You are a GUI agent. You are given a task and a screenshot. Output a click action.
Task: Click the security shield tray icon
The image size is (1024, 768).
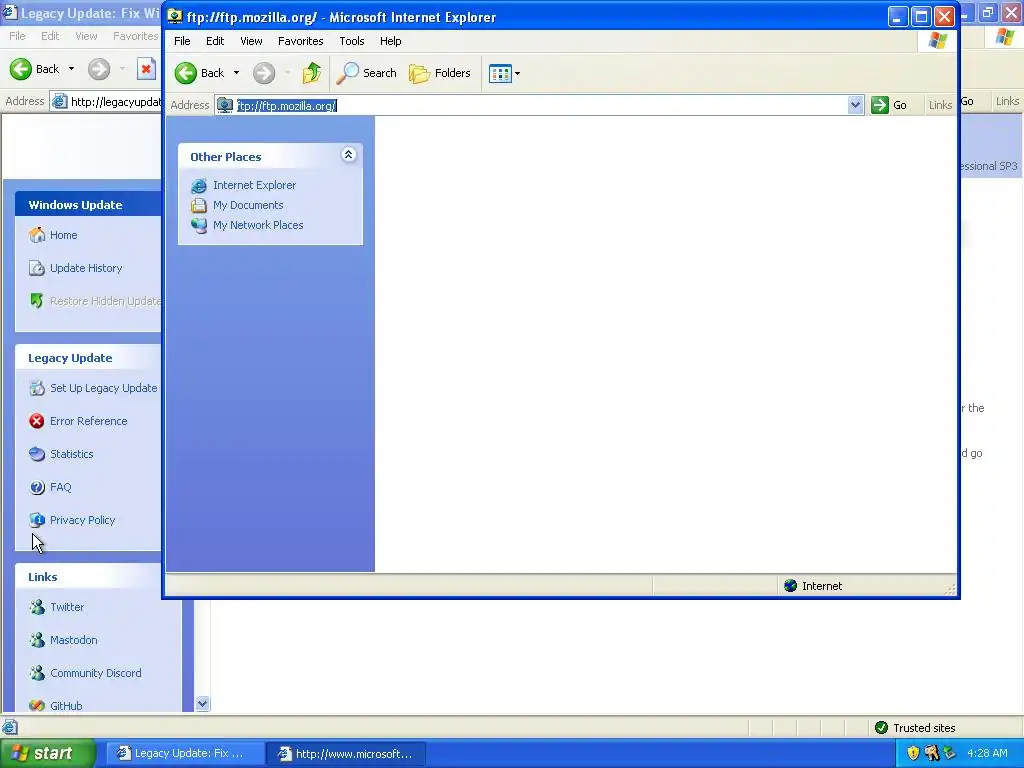click(x=913, y=753)
